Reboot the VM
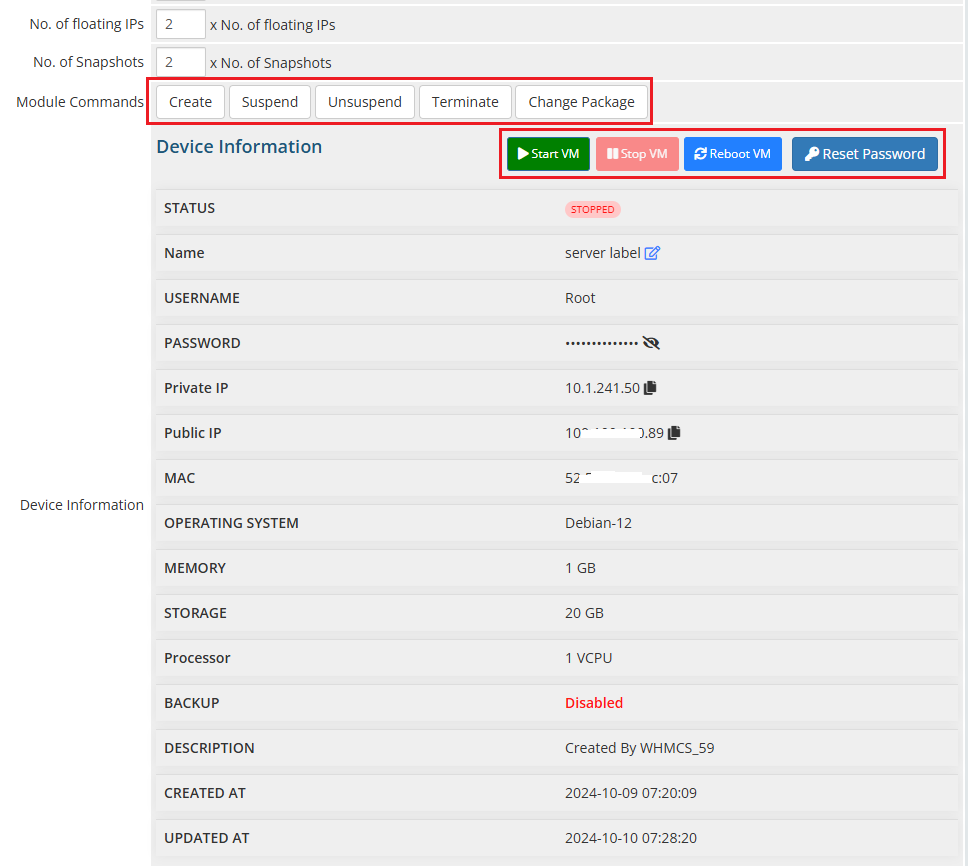 (x=732, y=154)
